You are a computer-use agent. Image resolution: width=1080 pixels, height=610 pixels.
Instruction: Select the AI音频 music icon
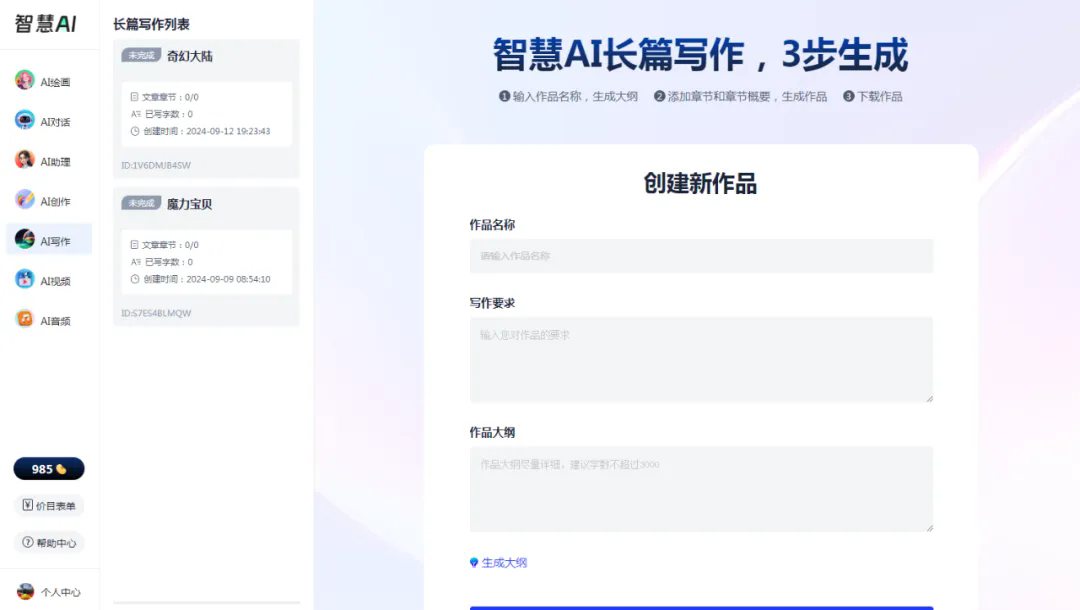(x=25, y=320)
